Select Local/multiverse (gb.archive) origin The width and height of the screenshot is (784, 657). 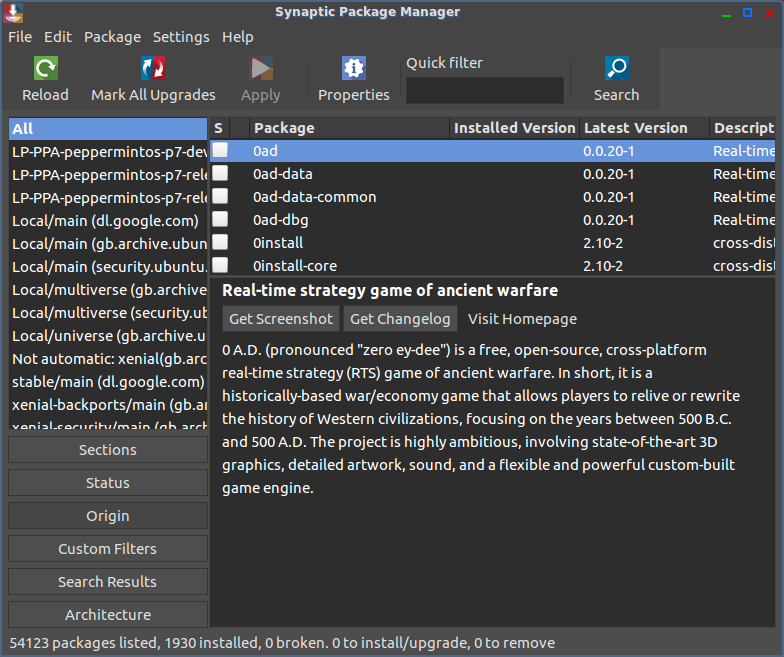click(x=108, y=290)
